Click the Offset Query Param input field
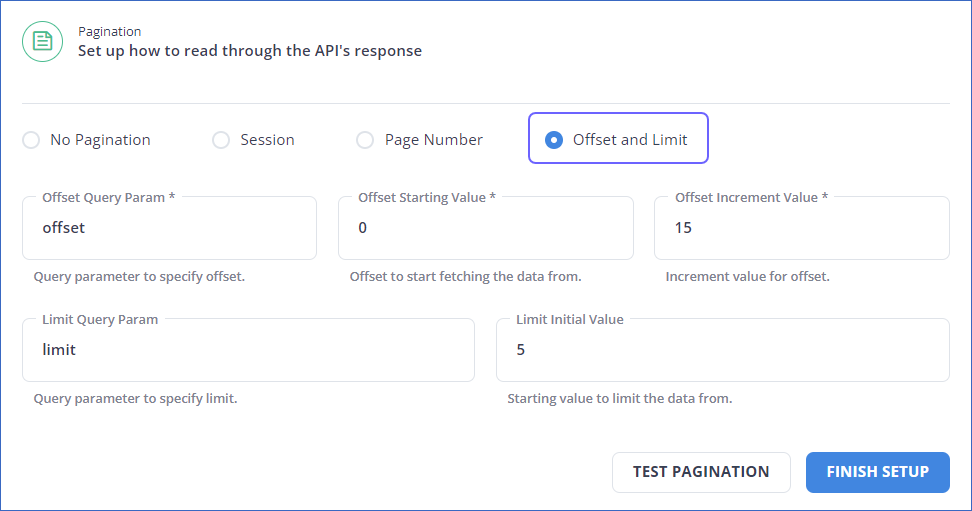The height and width of the screenshot is (511, 972). pyautogui.click(x=169, y=228)
